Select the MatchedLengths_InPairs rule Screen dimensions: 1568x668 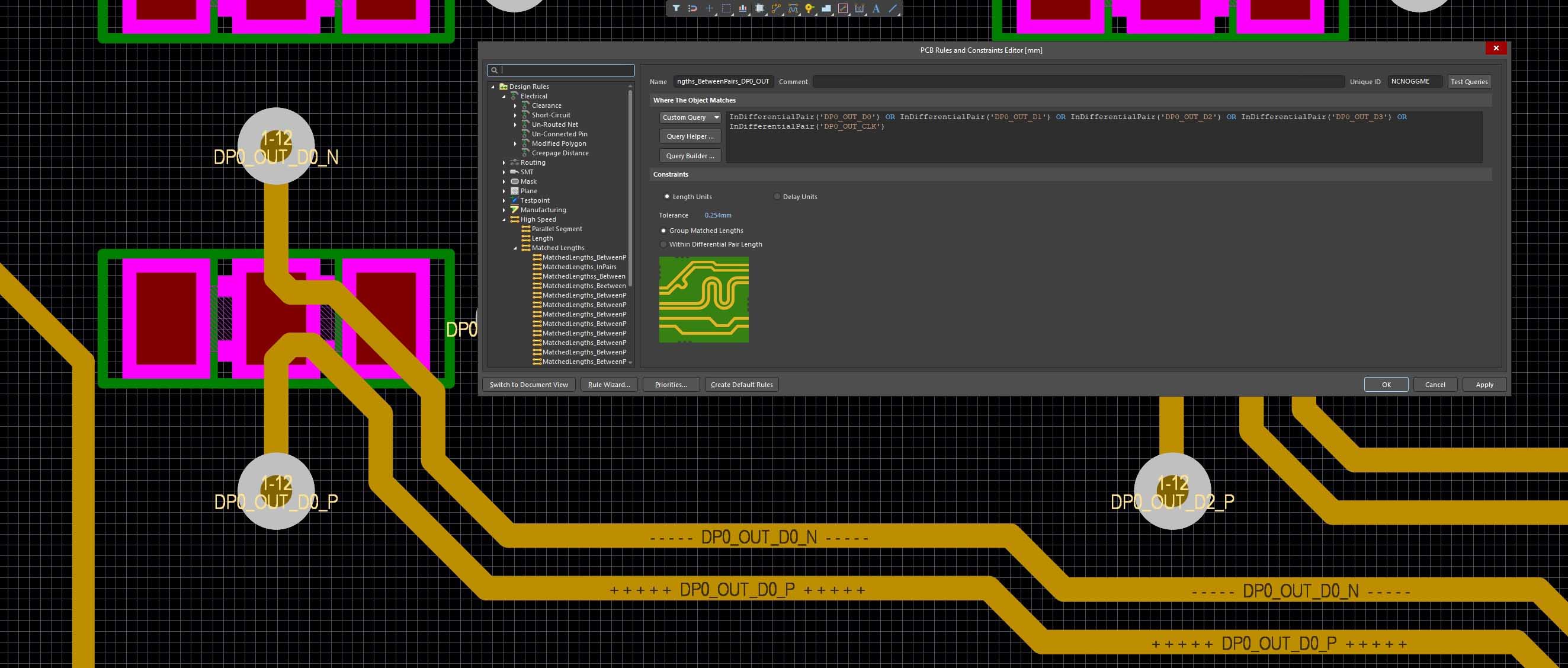tap(579, 267)
